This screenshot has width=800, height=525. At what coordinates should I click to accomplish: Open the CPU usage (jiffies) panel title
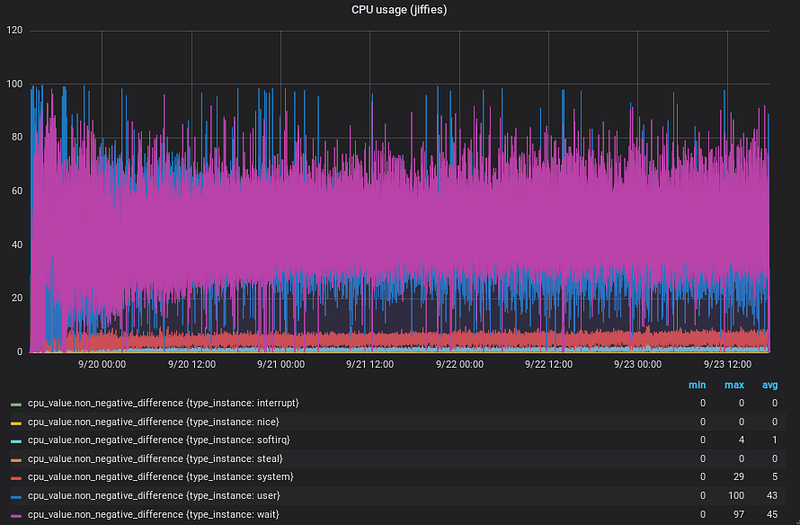pyautogui.click(x=399, y=10)
